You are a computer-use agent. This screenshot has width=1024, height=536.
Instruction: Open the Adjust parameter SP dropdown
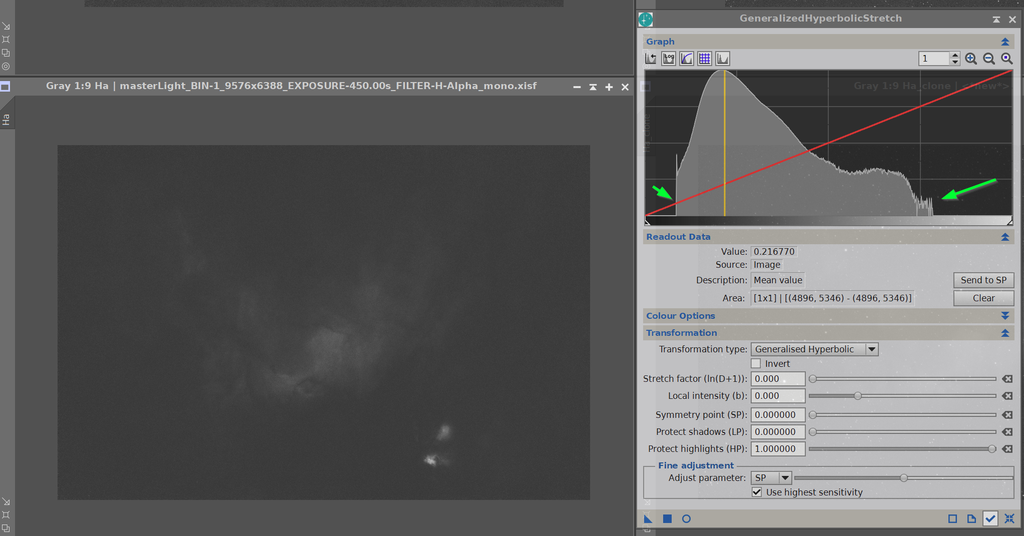pyautogui.click(x=771, y=478)
